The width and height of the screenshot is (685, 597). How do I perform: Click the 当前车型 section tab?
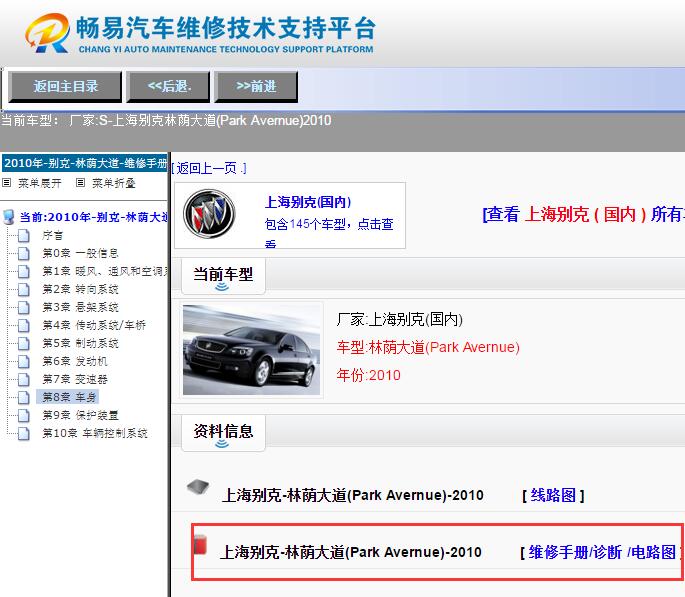[x=223, y=276]
